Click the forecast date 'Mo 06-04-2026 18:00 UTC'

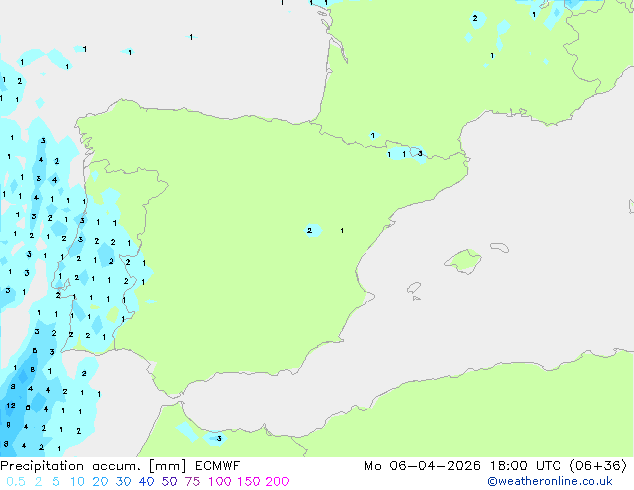(464, 466)
